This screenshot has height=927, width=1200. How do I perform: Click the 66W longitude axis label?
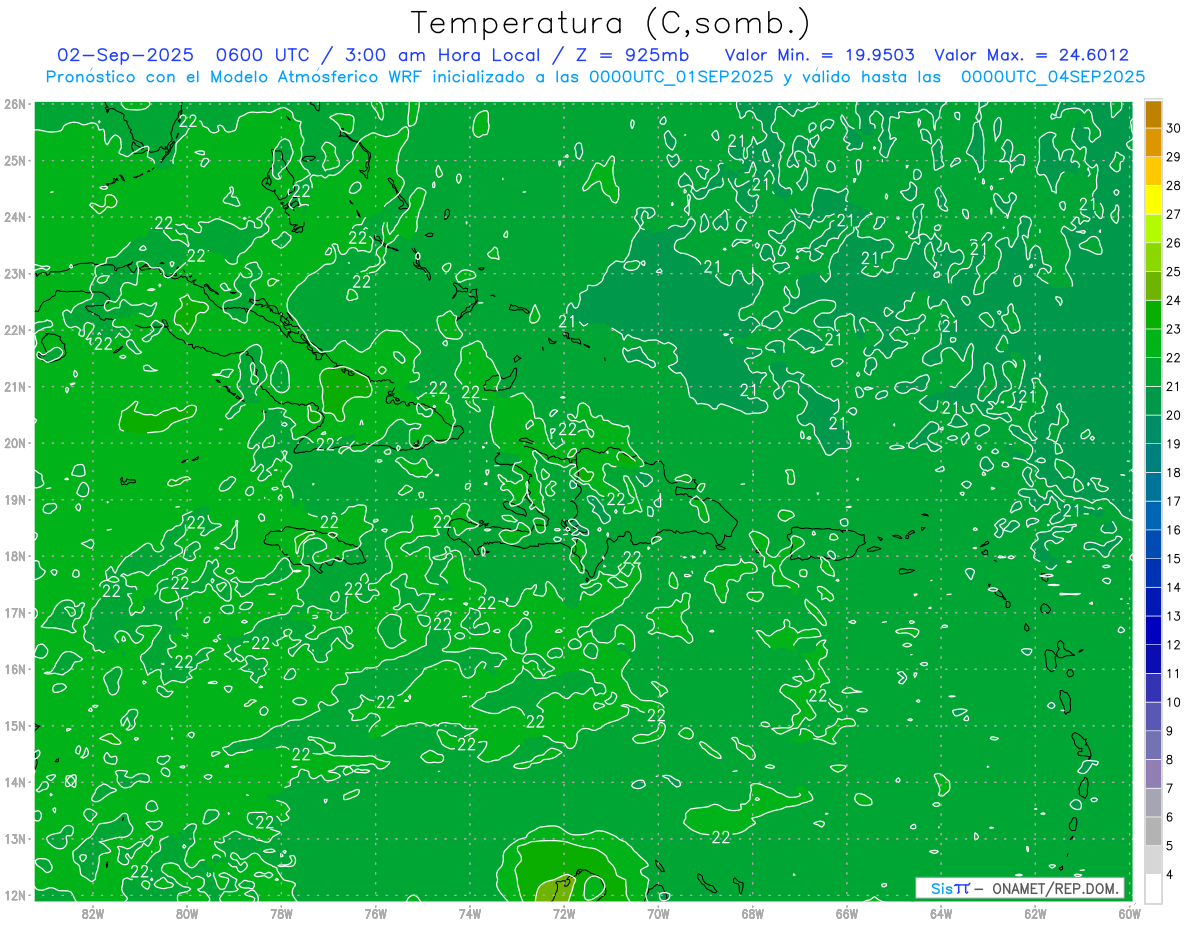847,913
